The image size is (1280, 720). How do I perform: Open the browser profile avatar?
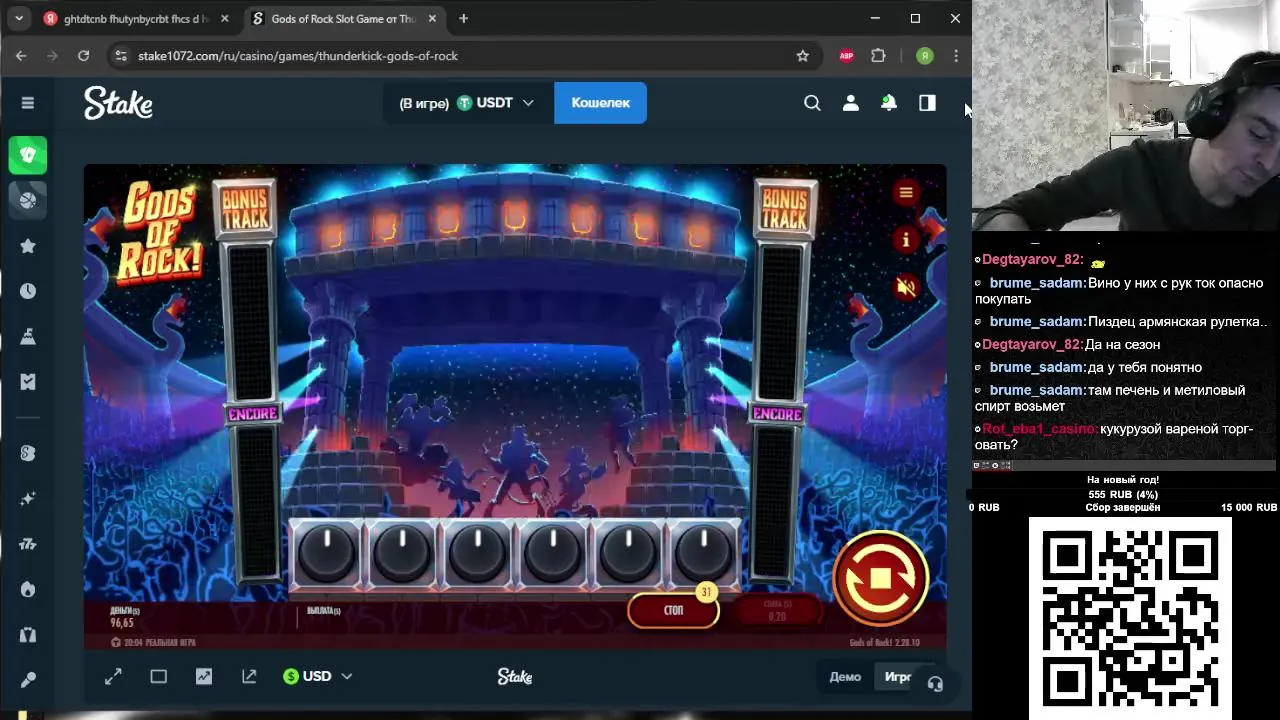pyautogui.click(x=925, y=56)
